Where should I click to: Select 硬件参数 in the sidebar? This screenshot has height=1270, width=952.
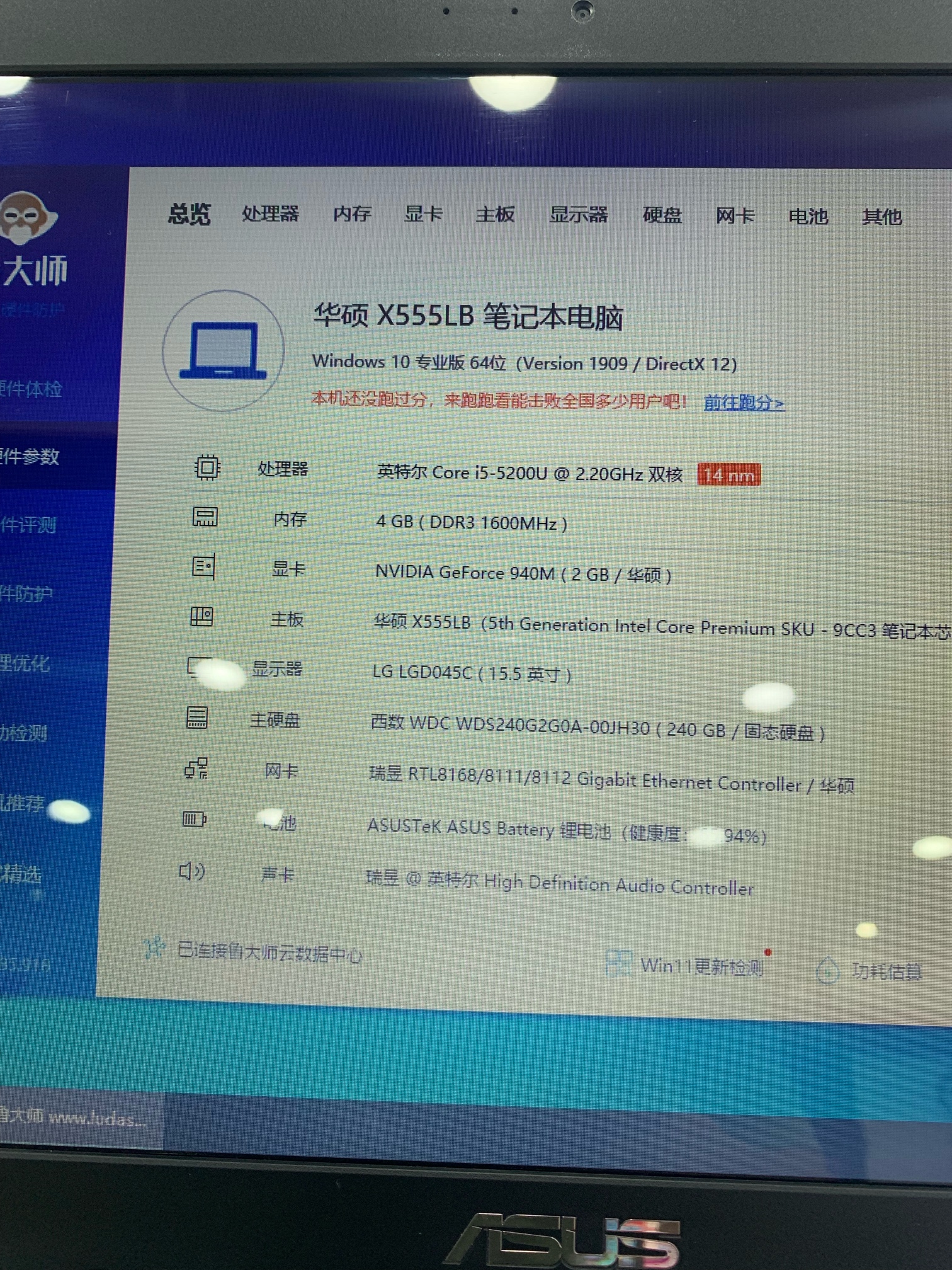pos(30,456)
